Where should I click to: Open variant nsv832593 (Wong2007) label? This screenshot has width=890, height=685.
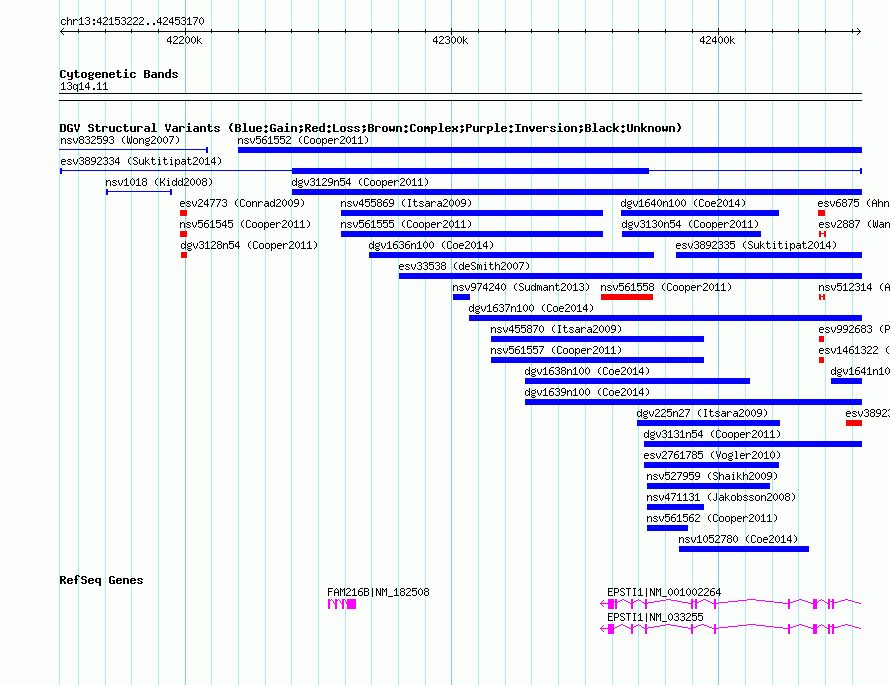120,140
